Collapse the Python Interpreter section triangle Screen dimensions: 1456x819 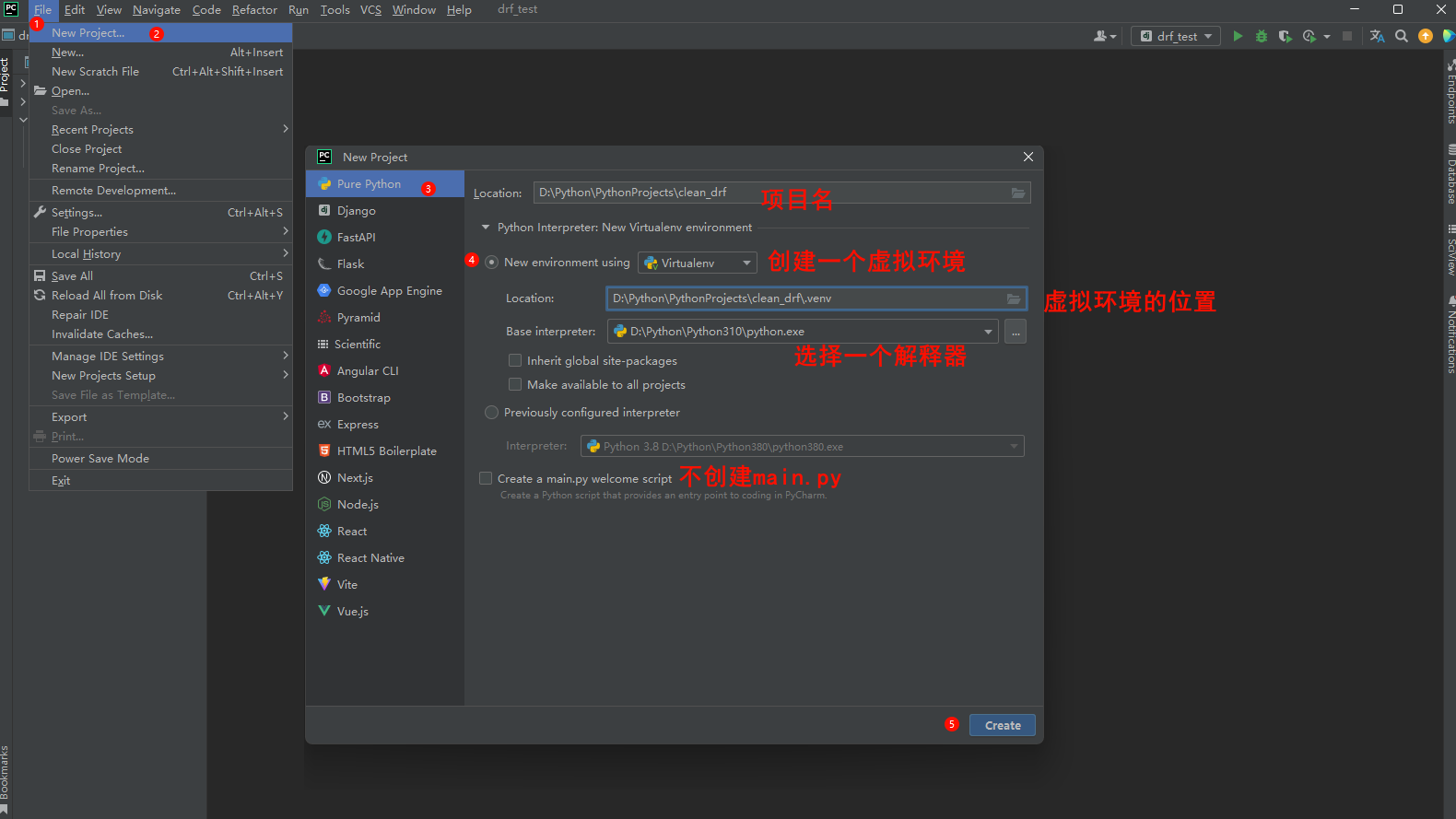point(486,227)
